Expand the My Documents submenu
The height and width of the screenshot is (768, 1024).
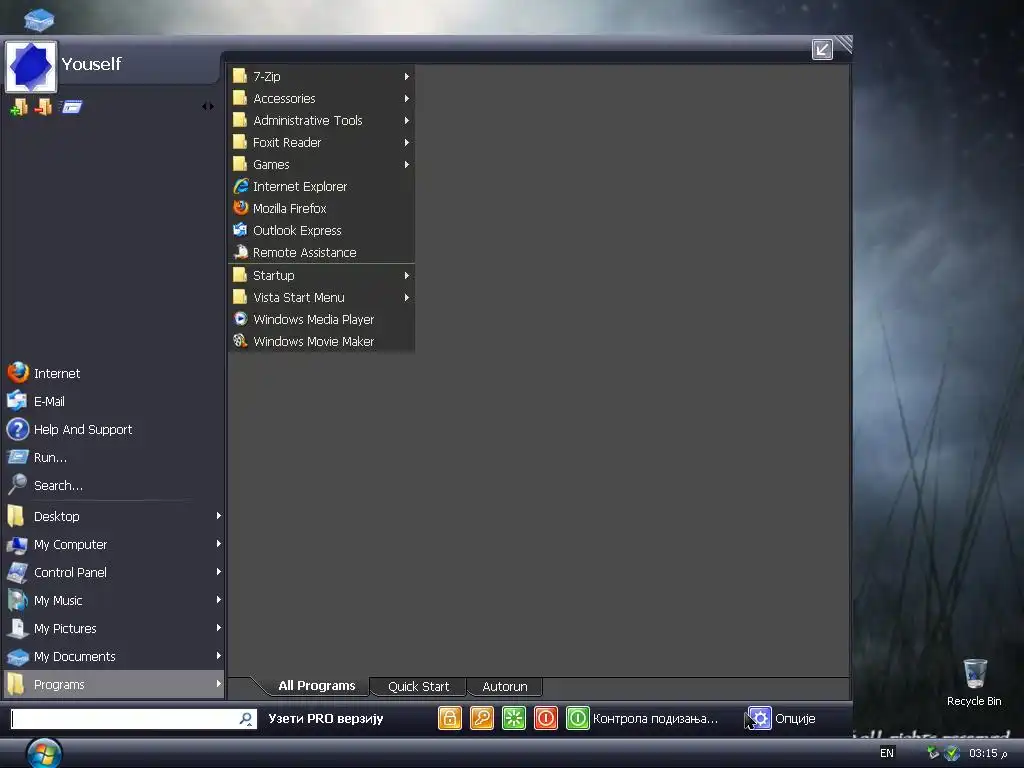114,656
